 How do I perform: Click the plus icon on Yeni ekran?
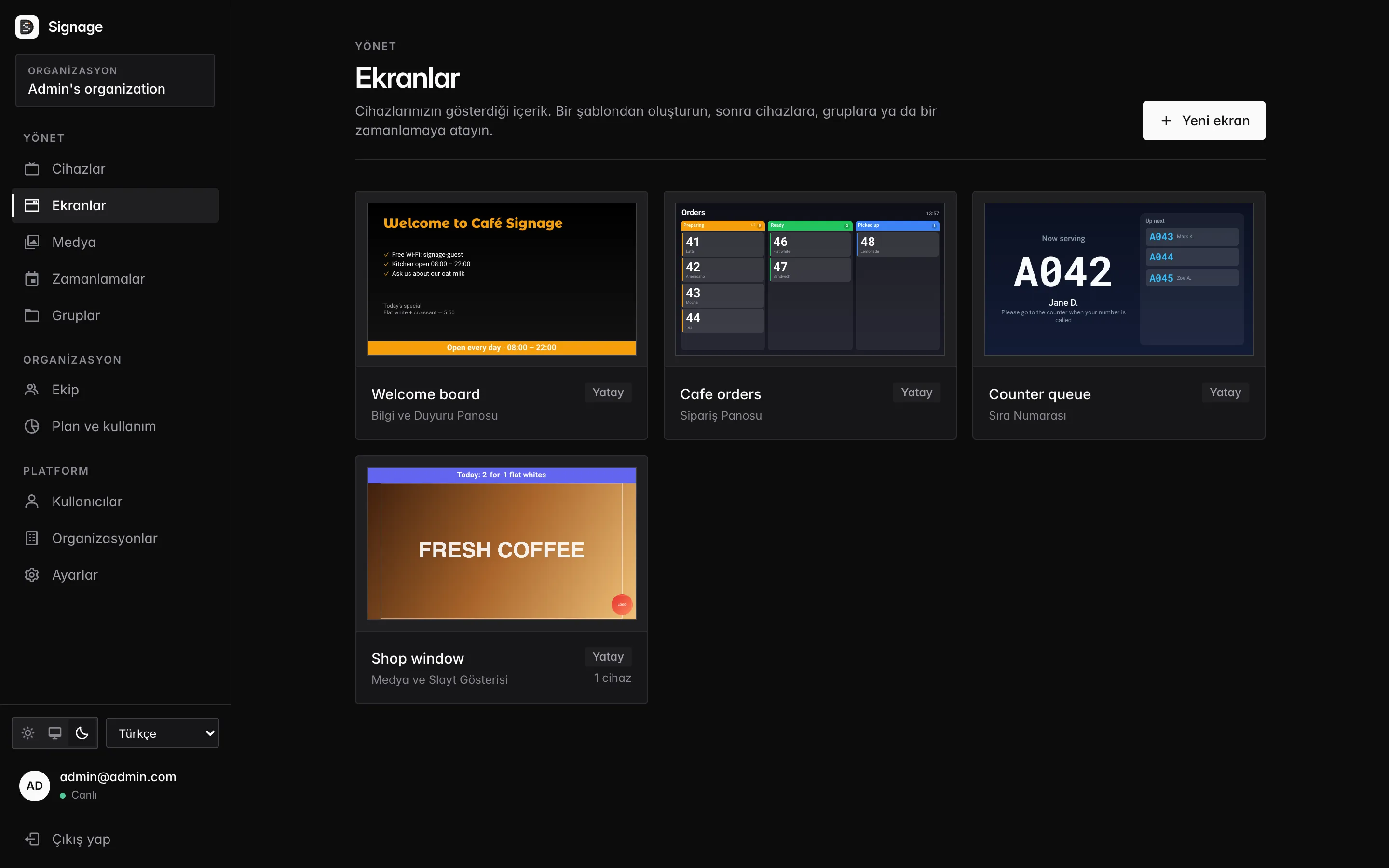coord(1166,121)
